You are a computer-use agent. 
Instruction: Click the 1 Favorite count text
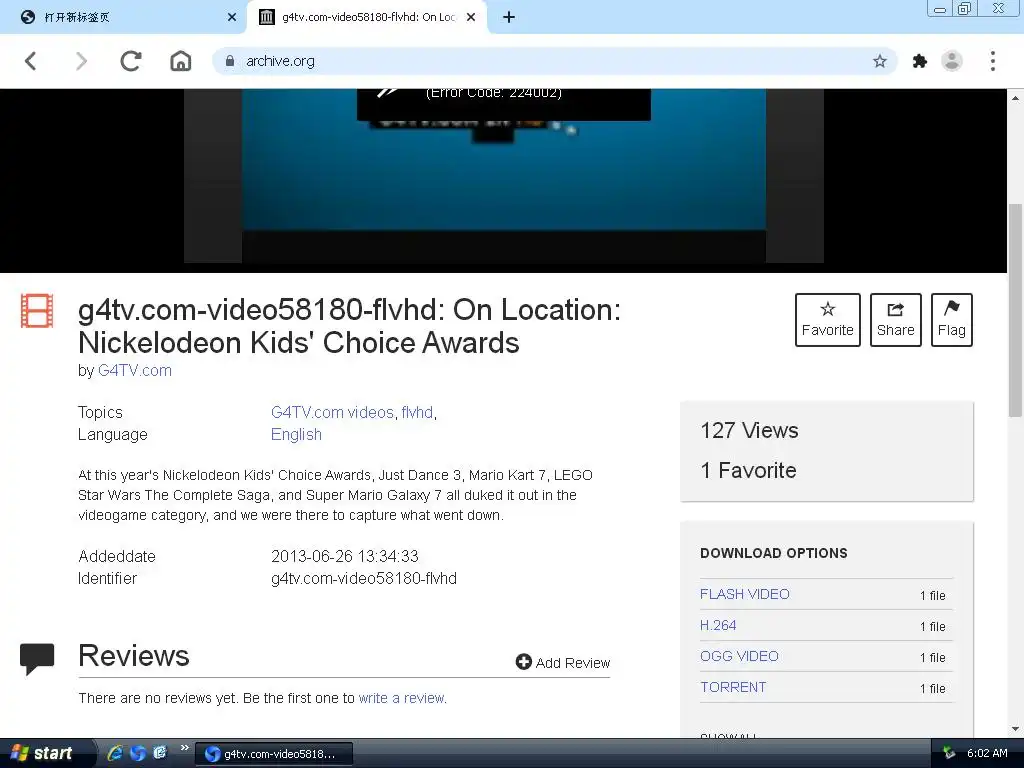pyautogui.click(x=748, y=470)
